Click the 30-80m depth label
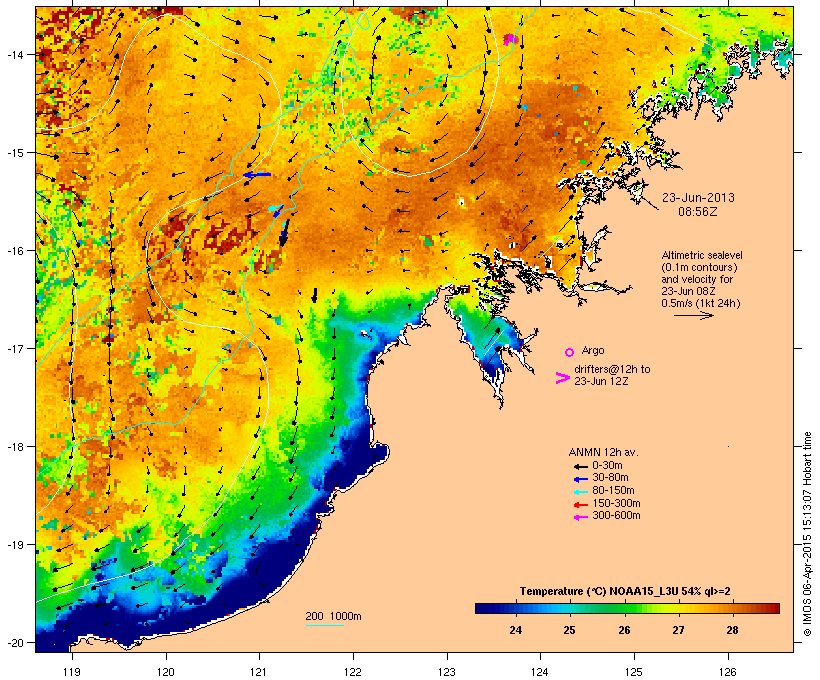The width and height of the screenshot is (820, 680). coord(610,478)
